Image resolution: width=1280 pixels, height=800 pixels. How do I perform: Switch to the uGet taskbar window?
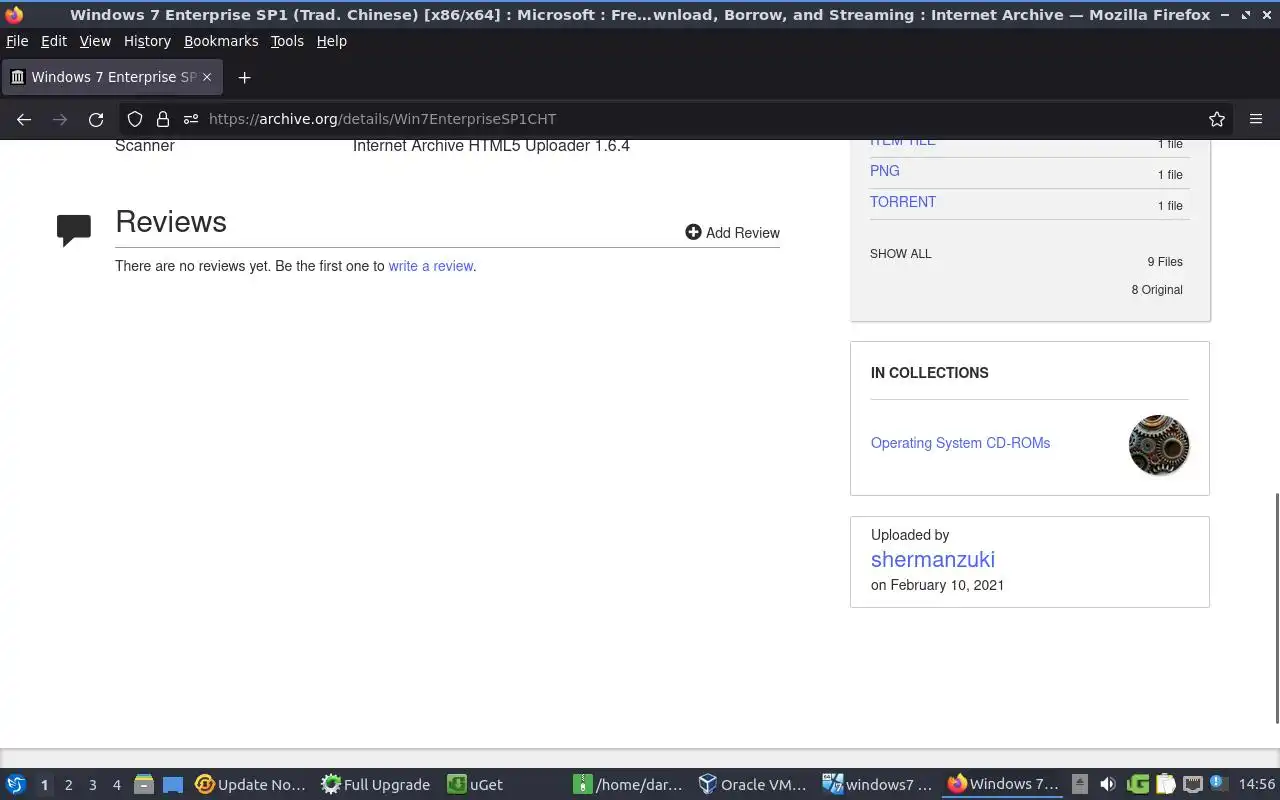[x=475, y=785]
